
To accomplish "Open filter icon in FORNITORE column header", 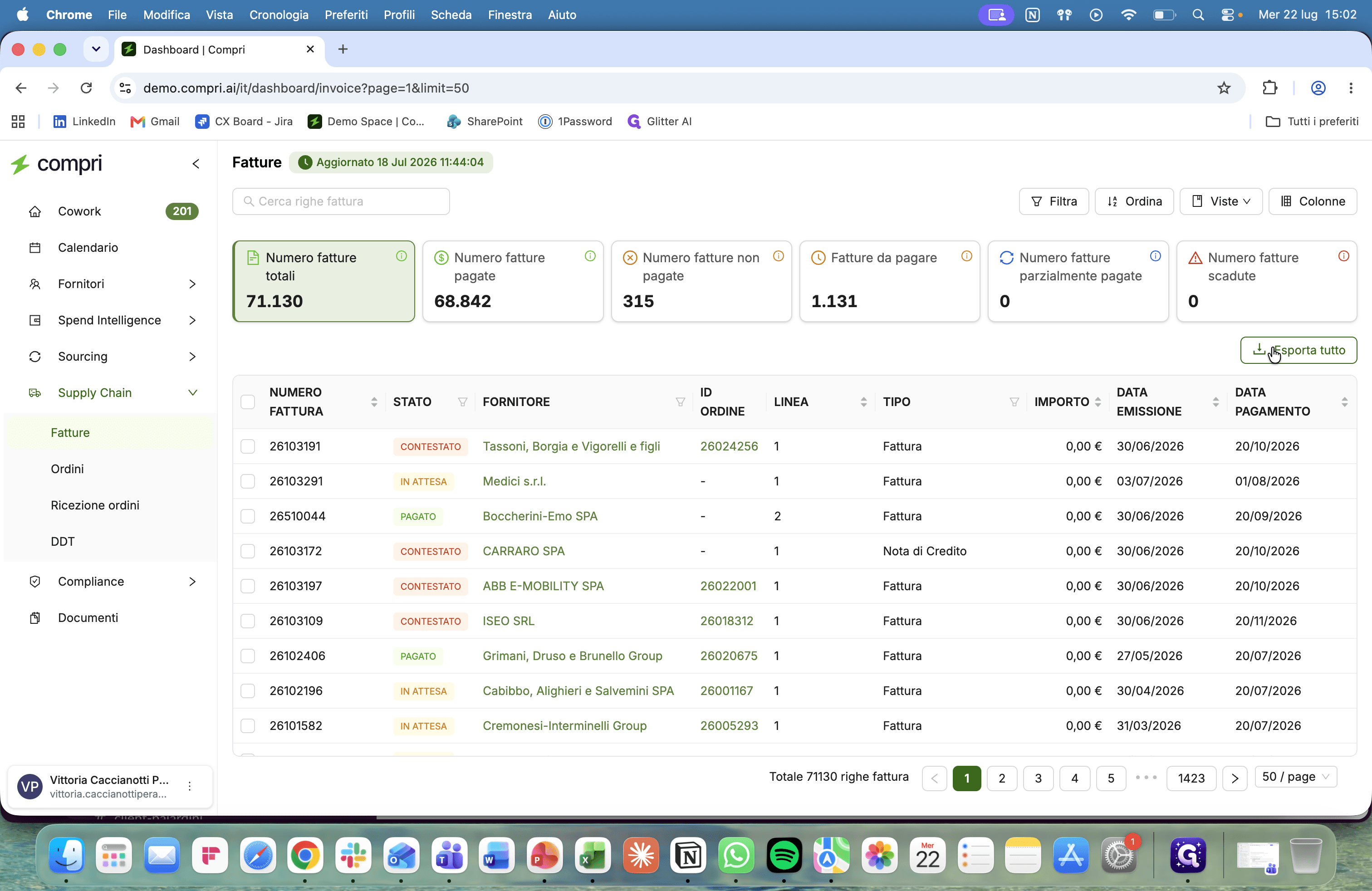I will 680,401.
